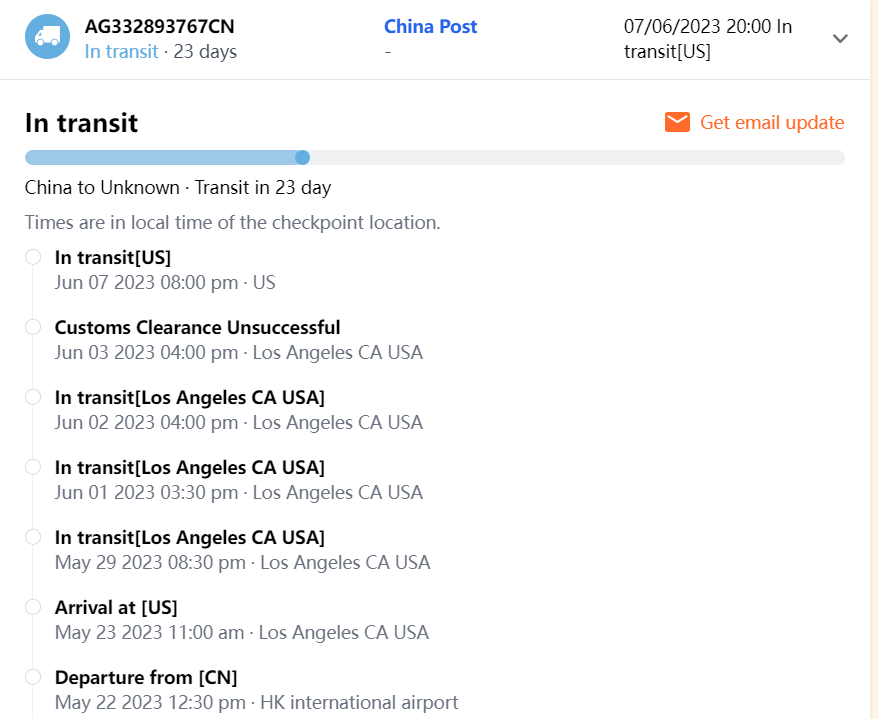Click the Arrival at [US] event title

click(x=116, y=607)
